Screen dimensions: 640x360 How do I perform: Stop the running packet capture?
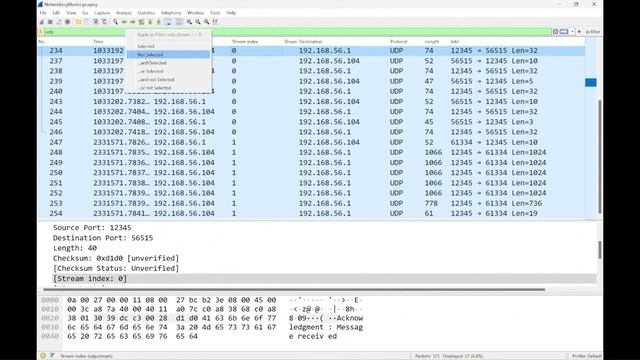point(50,22)
